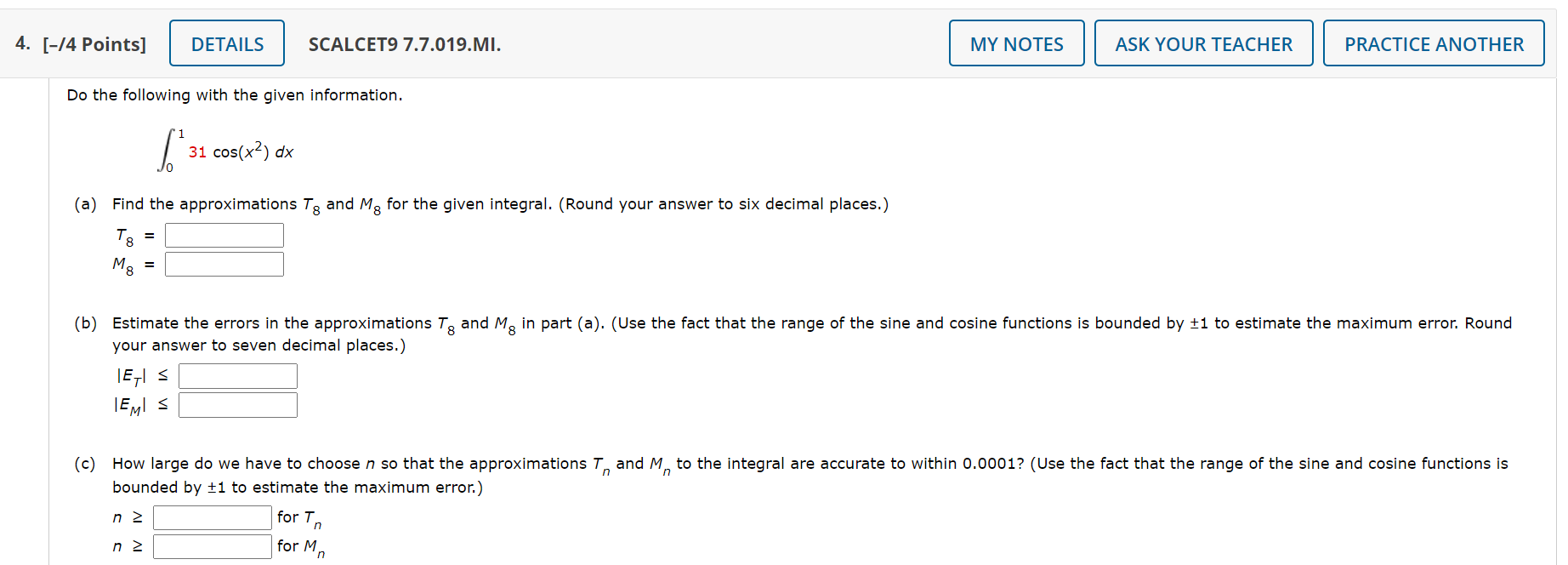Click the T8 answer input field

(x=224, y=235)
